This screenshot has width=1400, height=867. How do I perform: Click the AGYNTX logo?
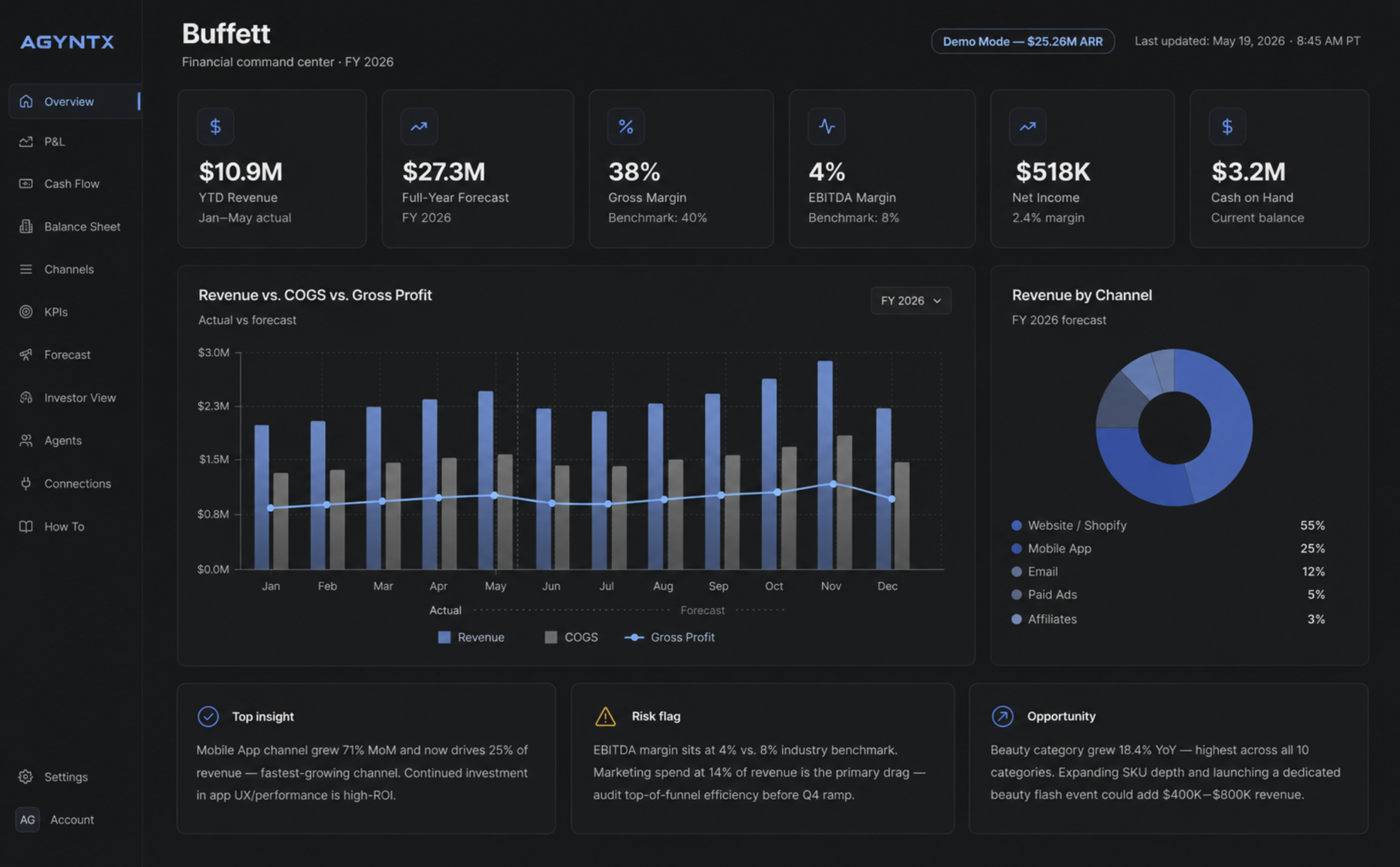point(67,42)
